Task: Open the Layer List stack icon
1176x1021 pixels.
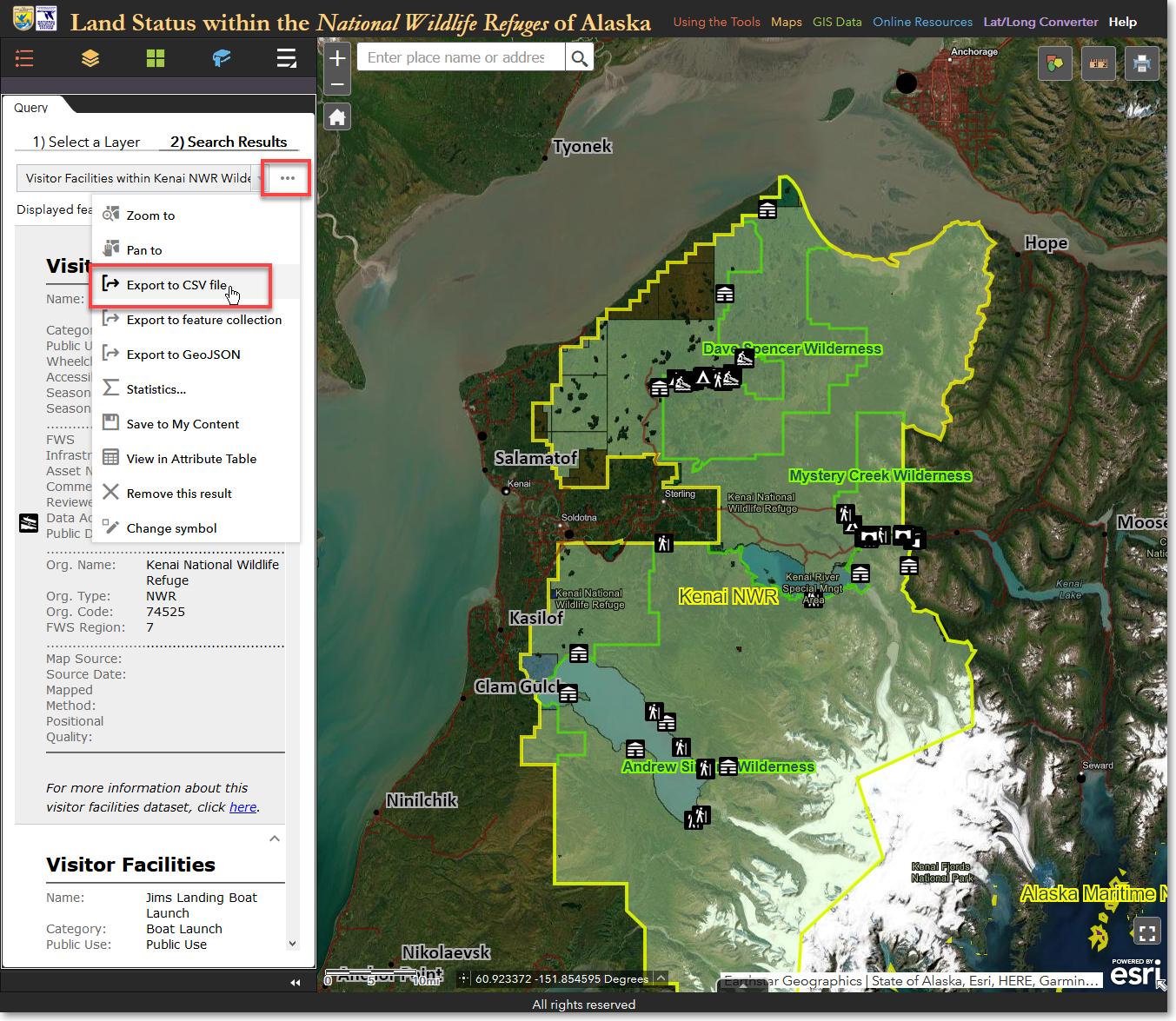Action: (x=90, y=58)
